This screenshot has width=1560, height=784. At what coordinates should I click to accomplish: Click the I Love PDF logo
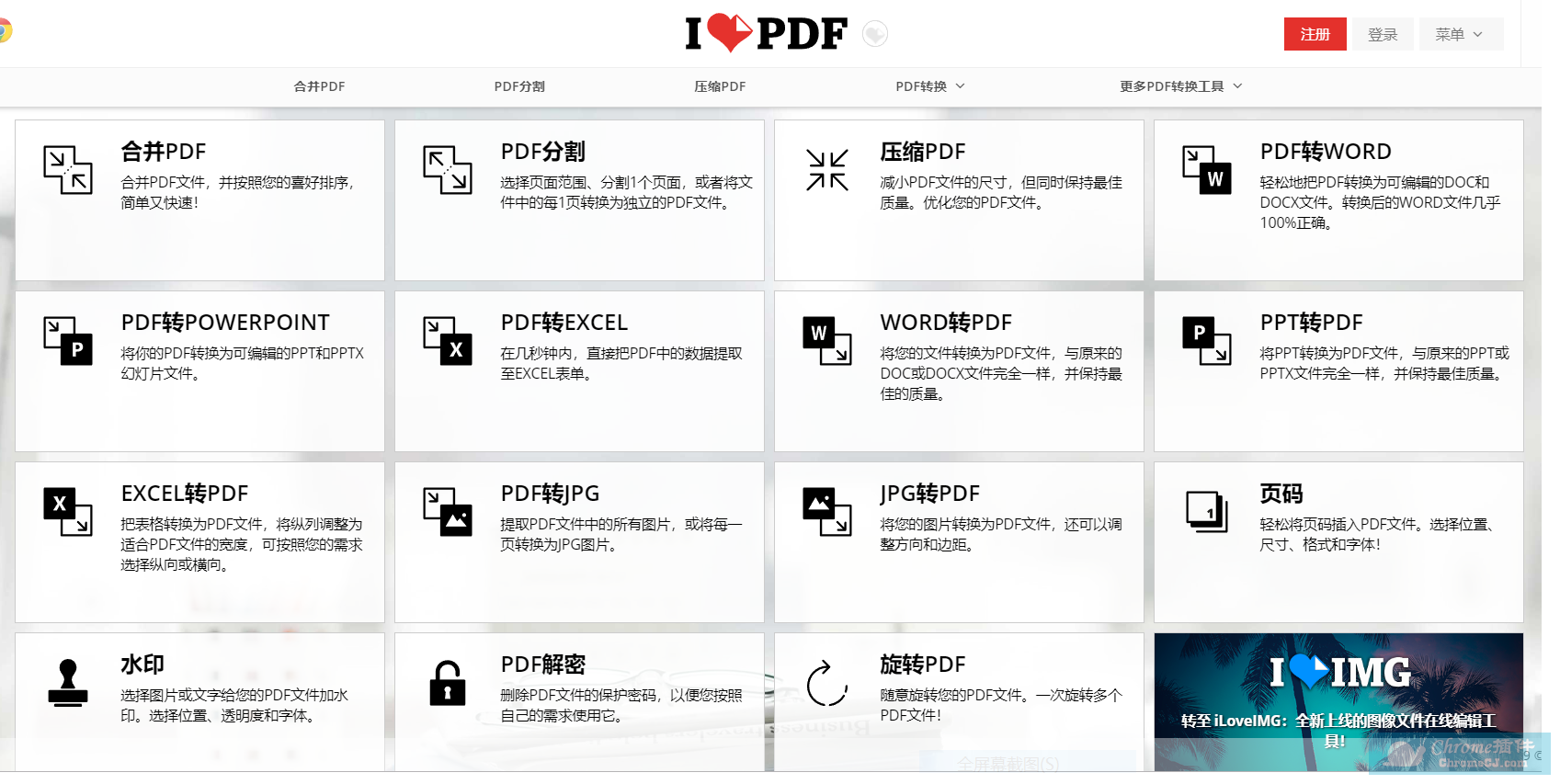tap(766, 33)
